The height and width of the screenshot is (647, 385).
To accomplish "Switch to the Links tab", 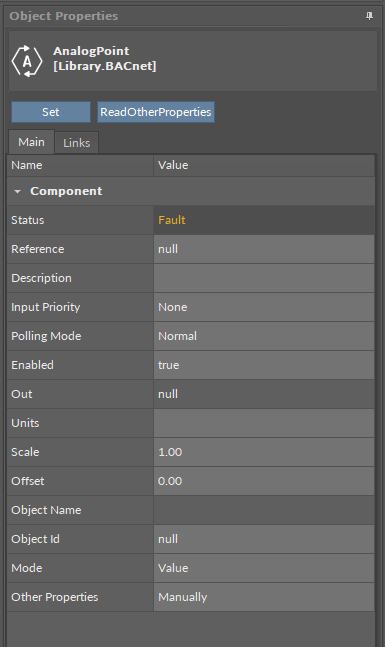I will click(x=76, y=143).
